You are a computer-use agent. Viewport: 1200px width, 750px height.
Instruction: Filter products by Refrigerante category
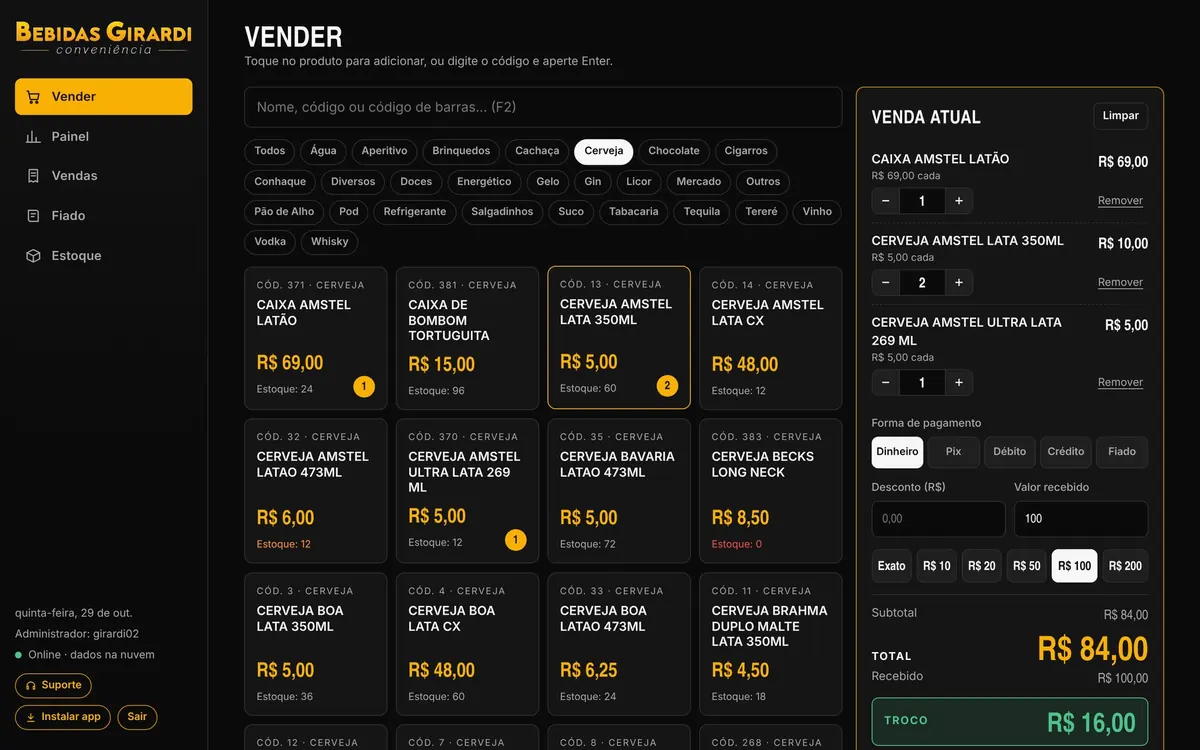[x=415, y=212]
